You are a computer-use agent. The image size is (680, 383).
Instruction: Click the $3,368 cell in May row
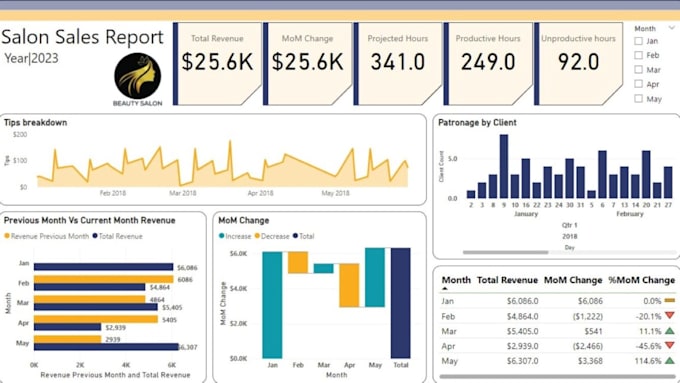point(590,361)
